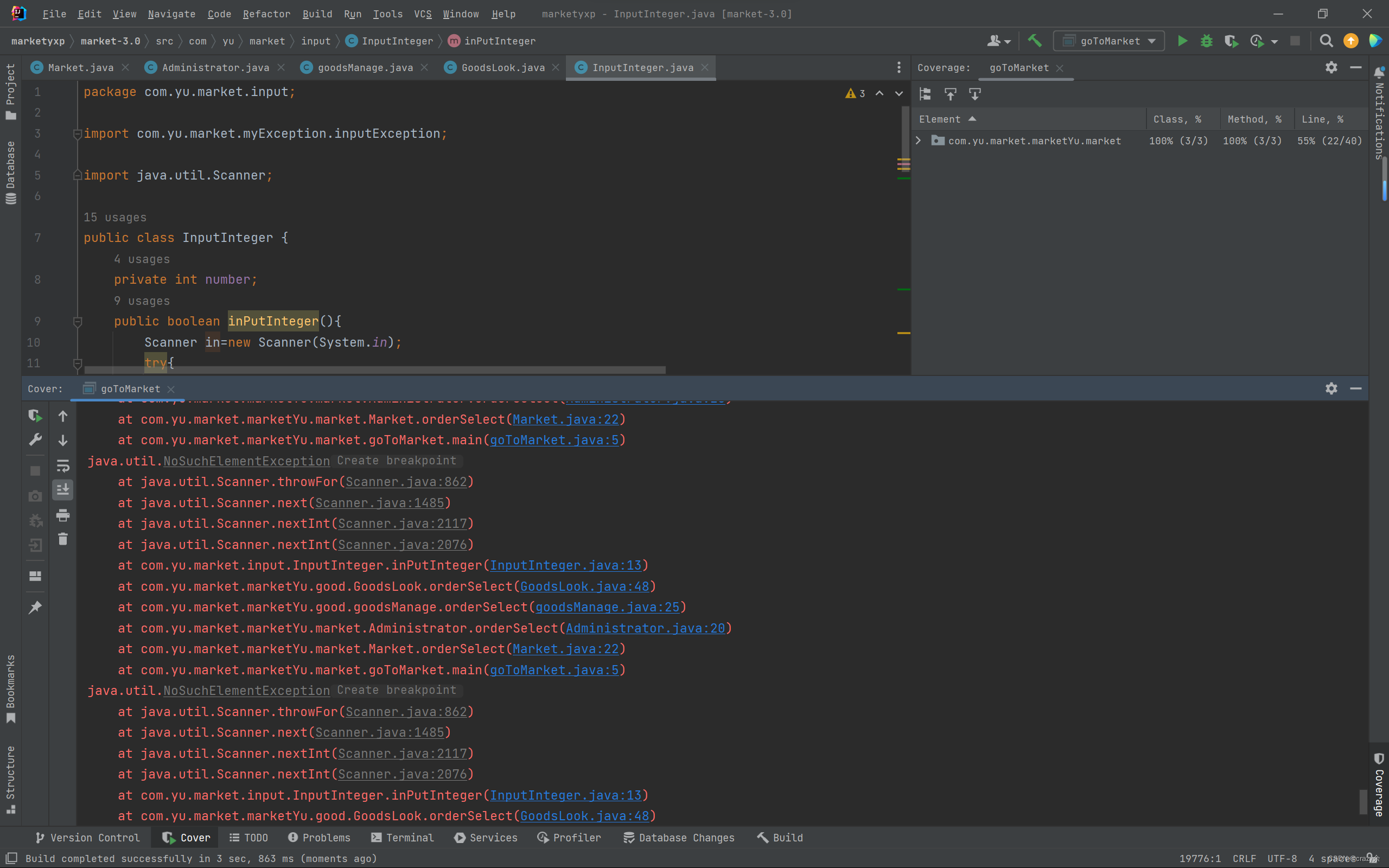This screenshot has height=868, width=1389.
Task: Open editor tabs overflow menu (three dots)
Action: tap(899, 68)
